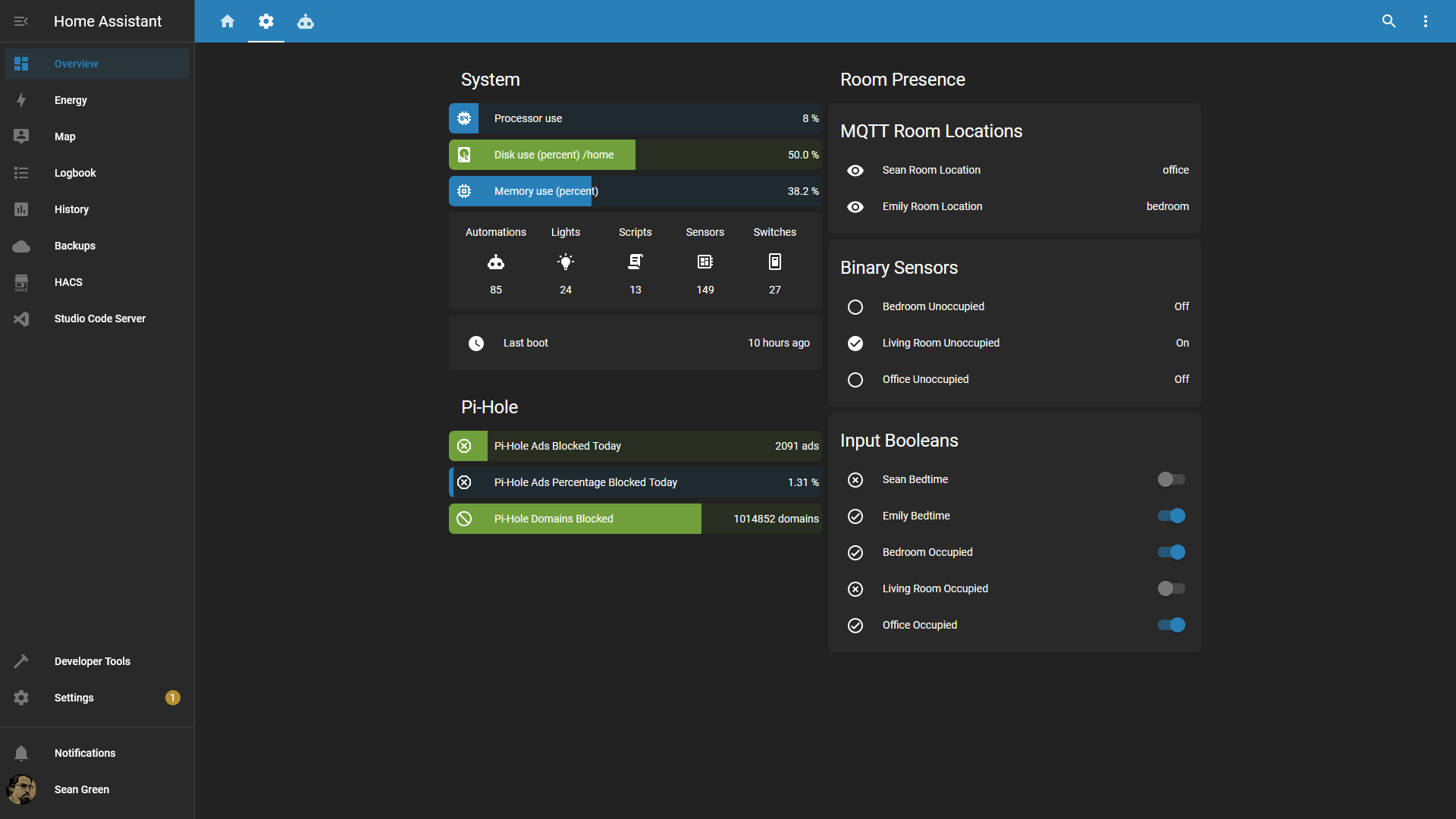This screenshot has width=1456, height=819.
Task: Open Sean Room Location office value
Action: click(x=1175, y=170)
